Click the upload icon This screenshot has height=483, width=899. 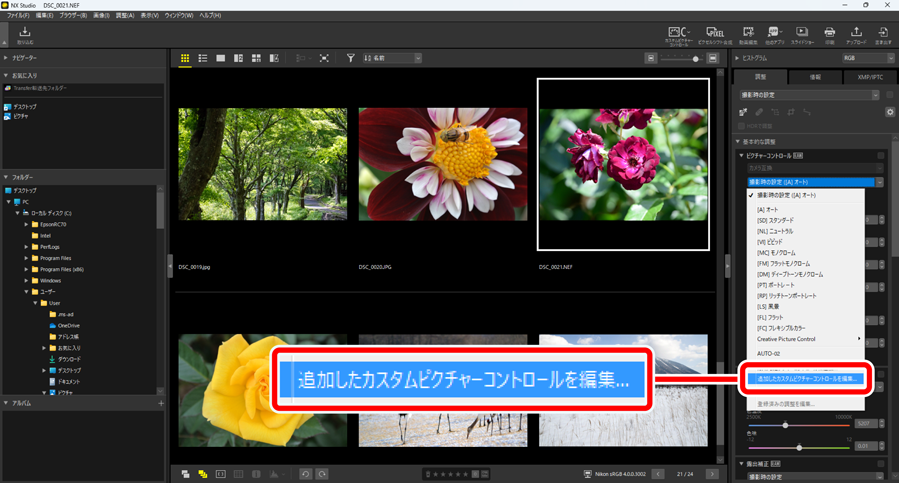point(856,35)
